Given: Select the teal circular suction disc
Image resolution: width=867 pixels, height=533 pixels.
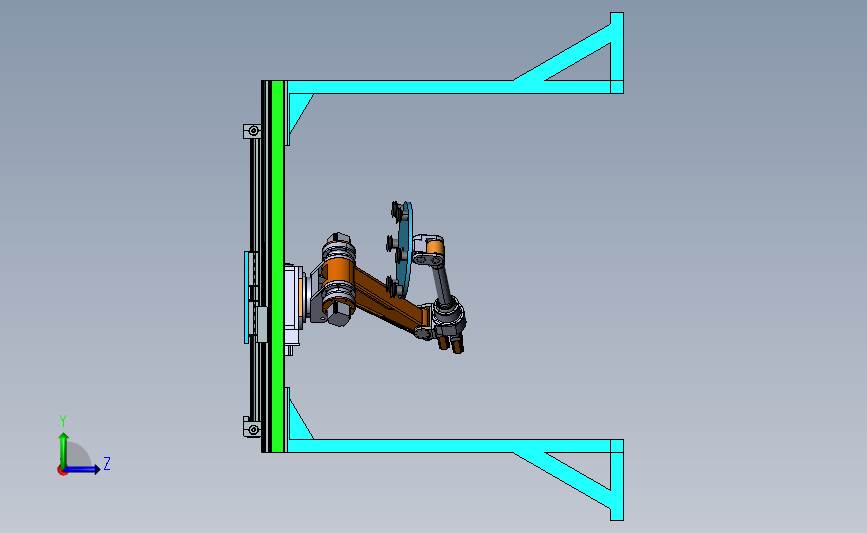Looking at the screenshot, I should pyautogui.click(x=405, y=251).
